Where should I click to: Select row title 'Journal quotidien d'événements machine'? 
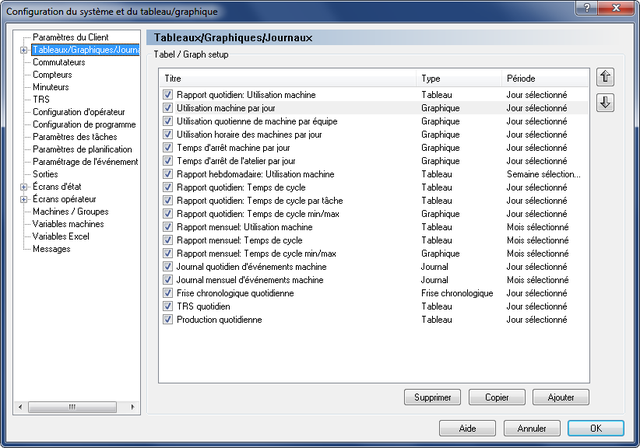[251, 267]
